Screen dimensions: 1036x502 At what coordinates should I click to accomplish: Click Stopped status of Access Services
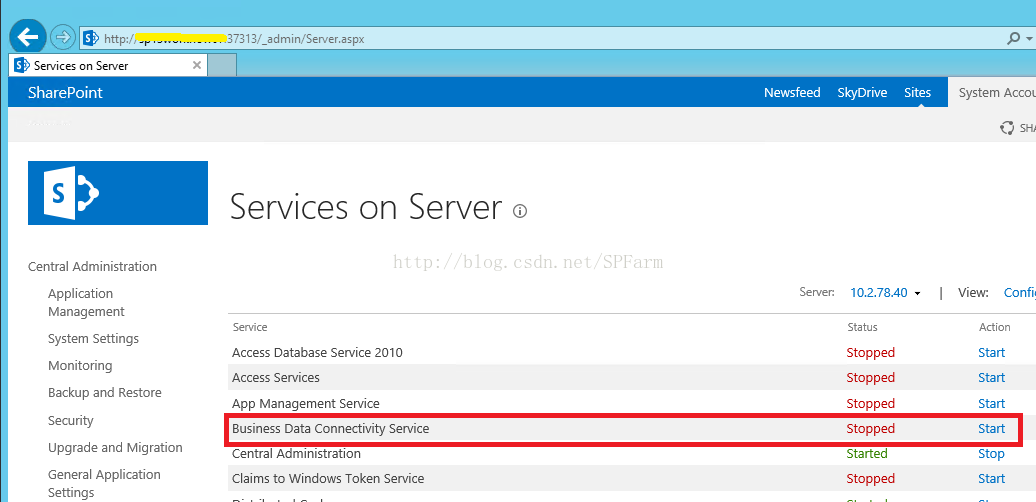[x=870, y=378]
